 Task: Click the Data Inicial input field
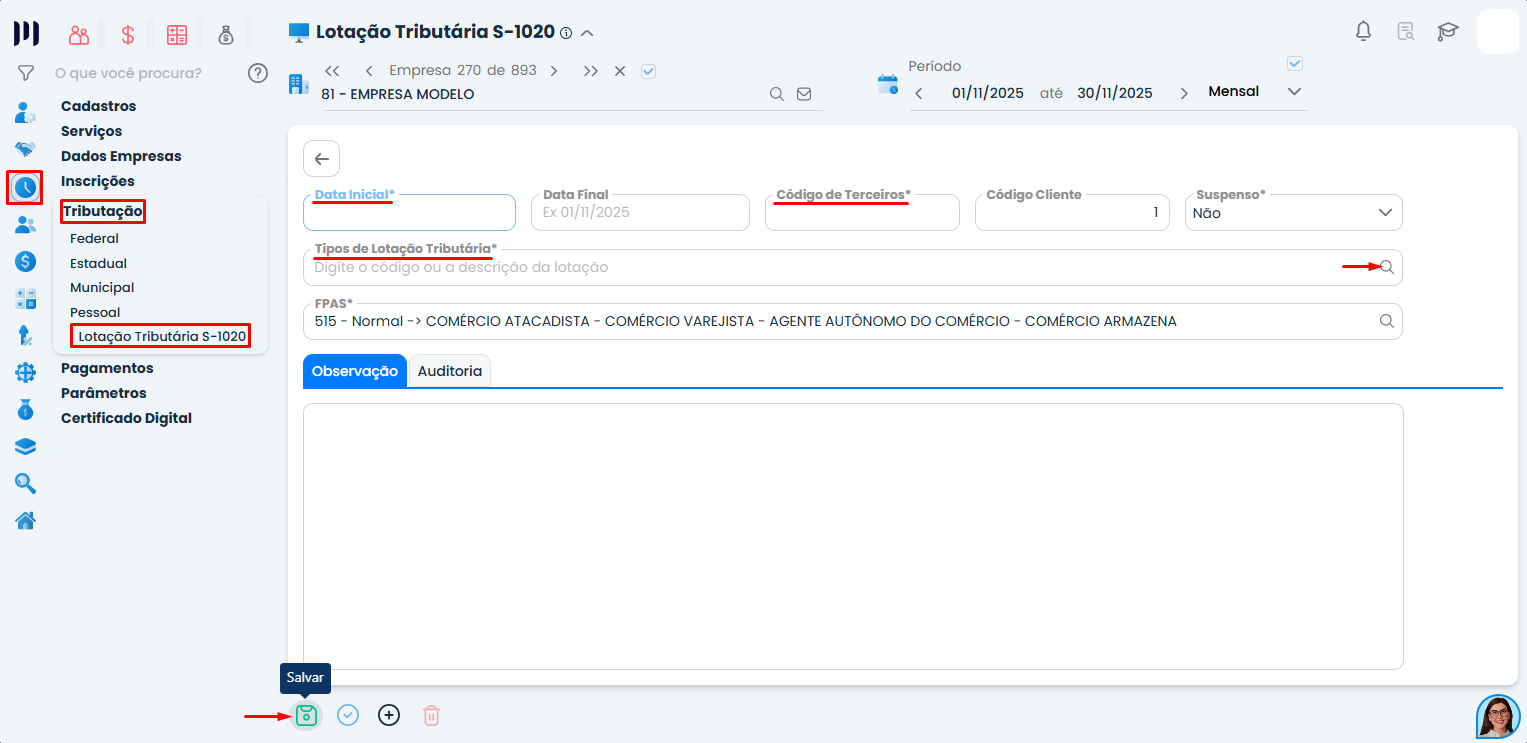click(x=409, y=214)
